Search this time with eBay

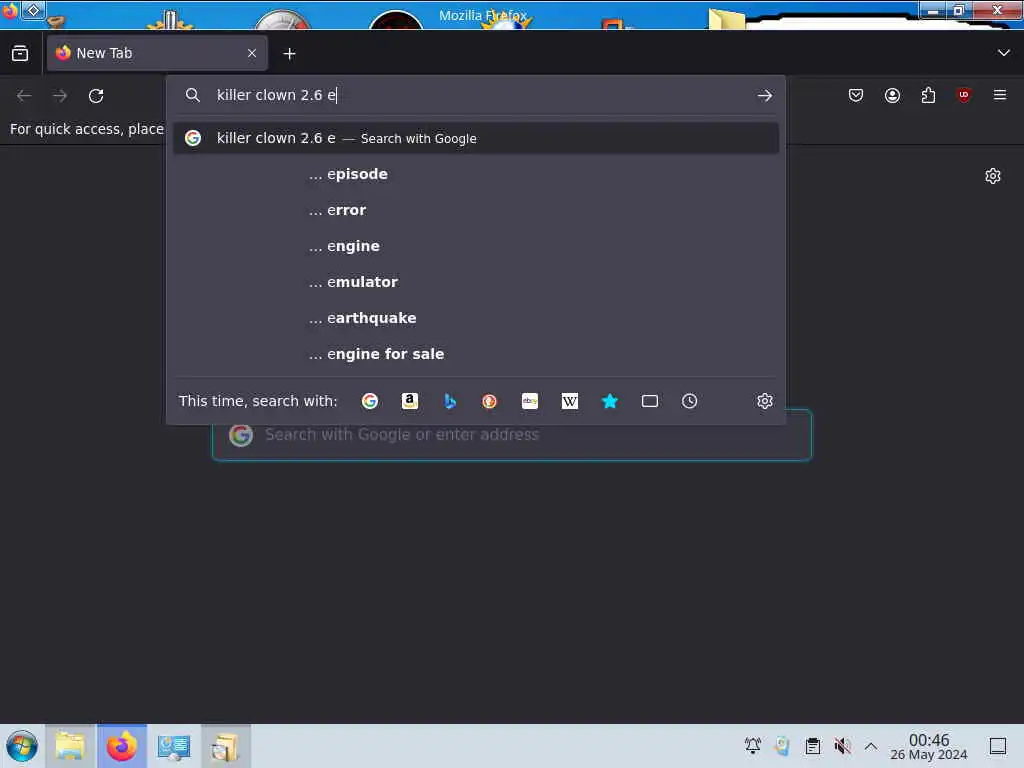click(x=530, y=401)
